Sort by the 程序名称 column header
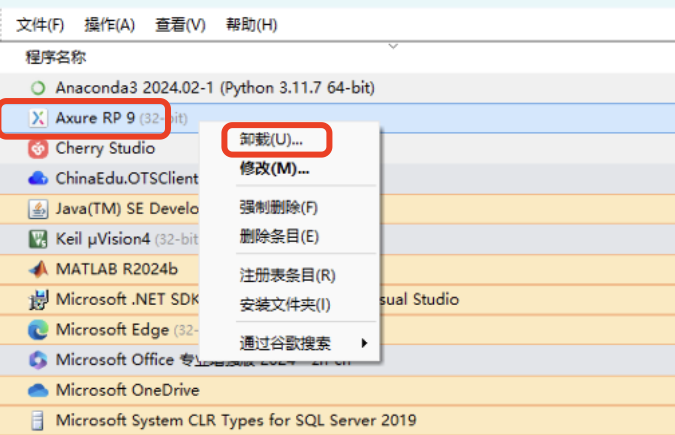This screenshot has width=675, height=435. coord(56,57)
